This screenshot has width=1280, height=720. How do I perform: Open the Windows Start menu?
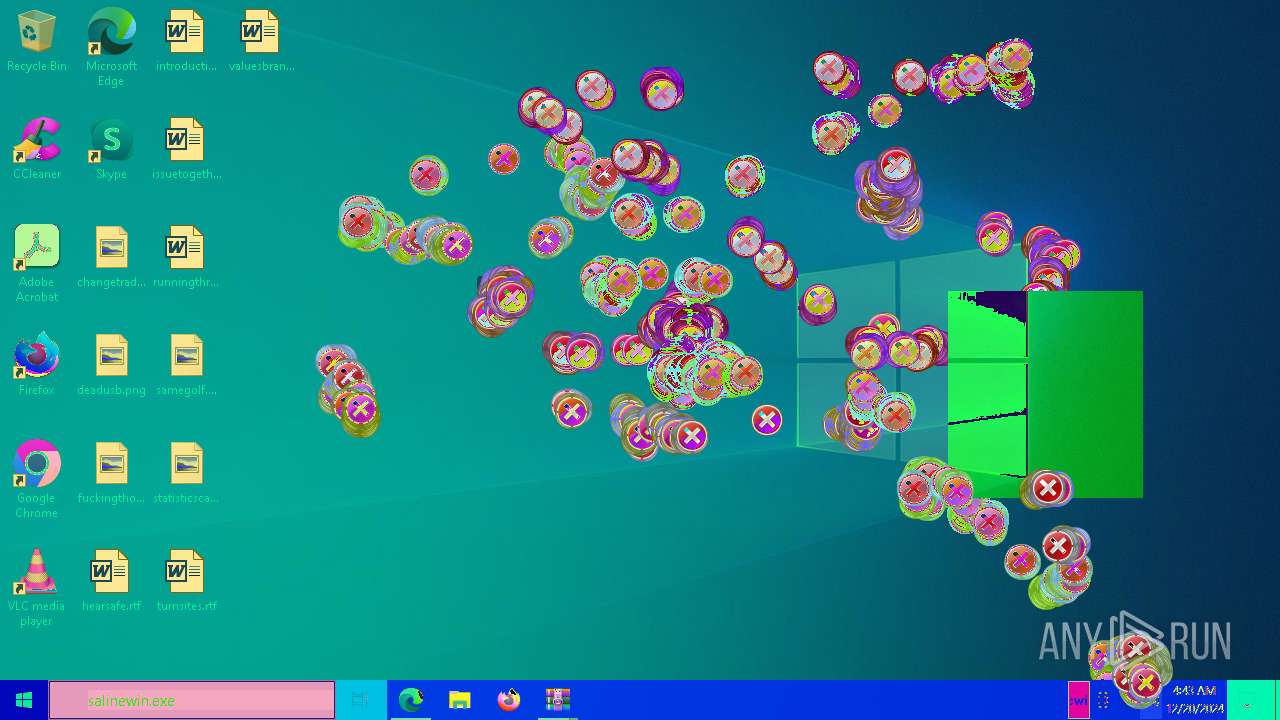coord(24,700)
